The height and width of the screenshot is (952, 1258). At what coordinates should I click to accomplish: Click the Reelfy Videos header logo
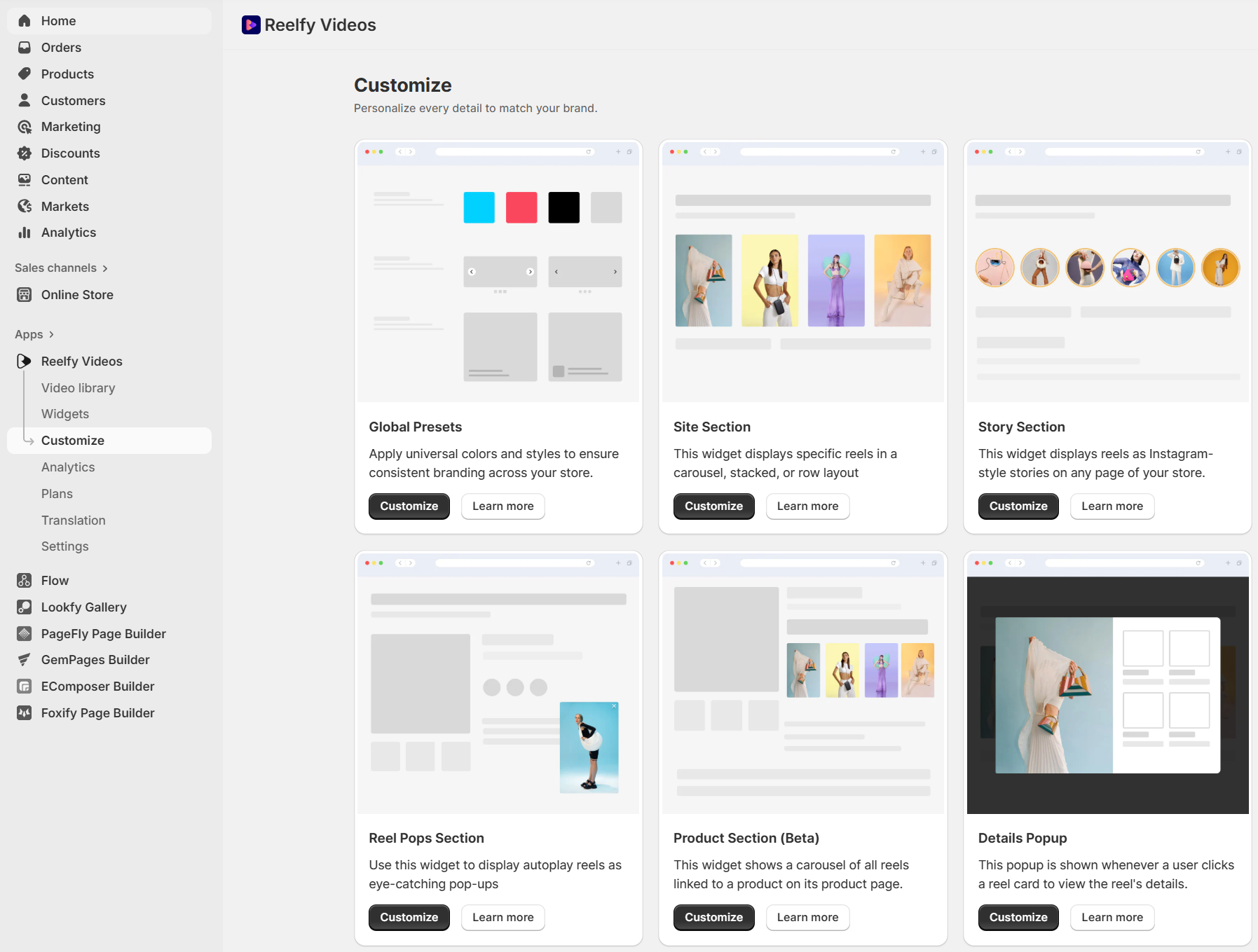(x=251, y=25)
